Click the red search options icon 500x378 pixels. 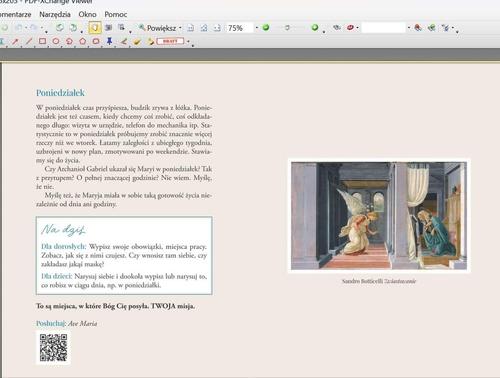[x=350, y=28]
